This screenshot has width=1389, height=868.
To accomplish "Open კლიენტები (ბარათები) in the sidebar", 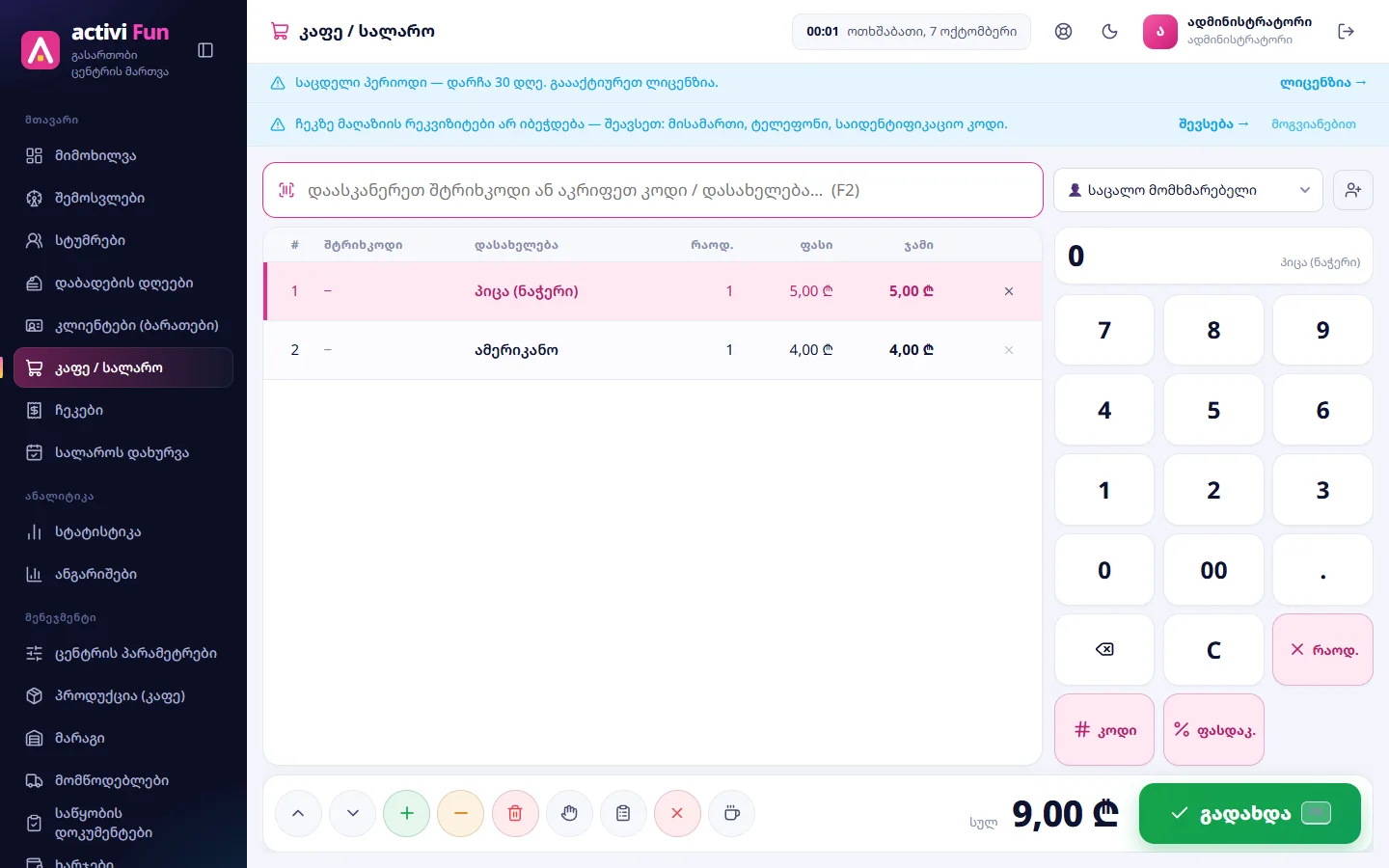I will click(x=123, y=325).
